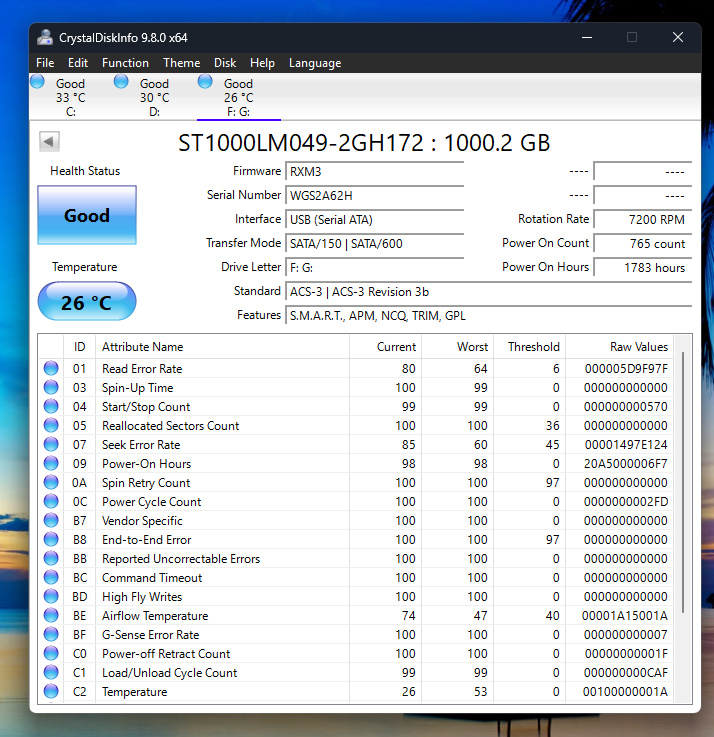Click status orb for Vendor Specific row
The width and height of the screenshot is (714, 737).
[51, 520]
